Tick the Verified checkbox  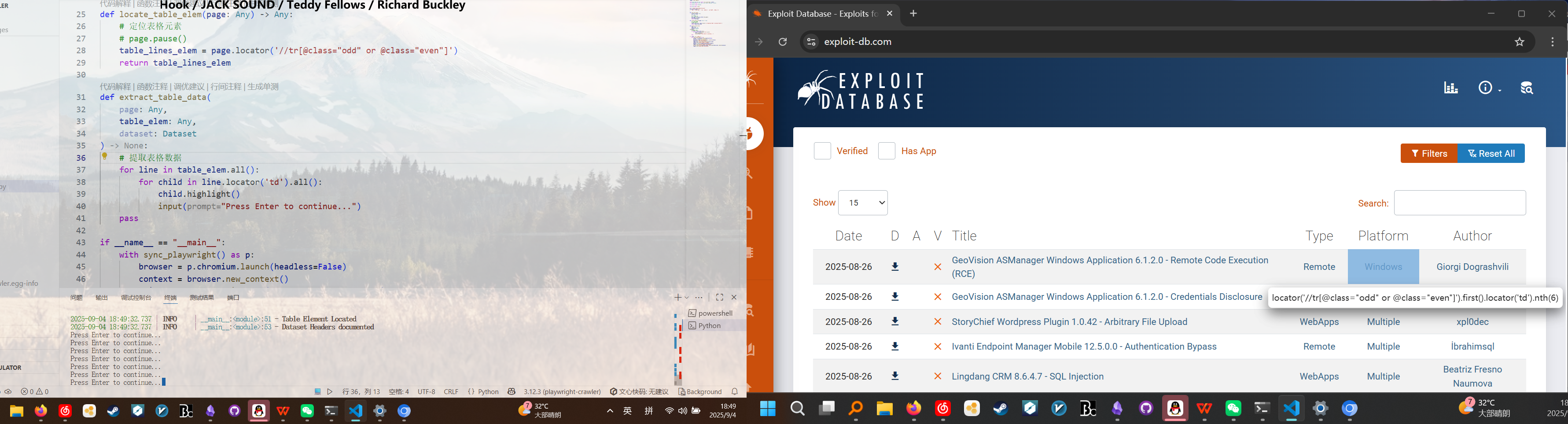pyautogui.click(x=822, y=151)
